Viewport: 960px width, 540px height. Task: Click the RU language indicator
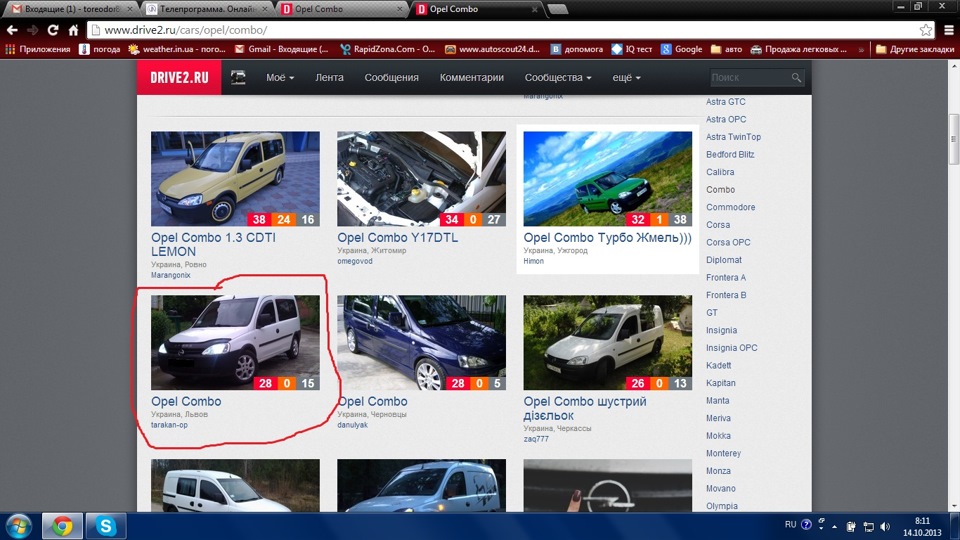click(790, 525)
